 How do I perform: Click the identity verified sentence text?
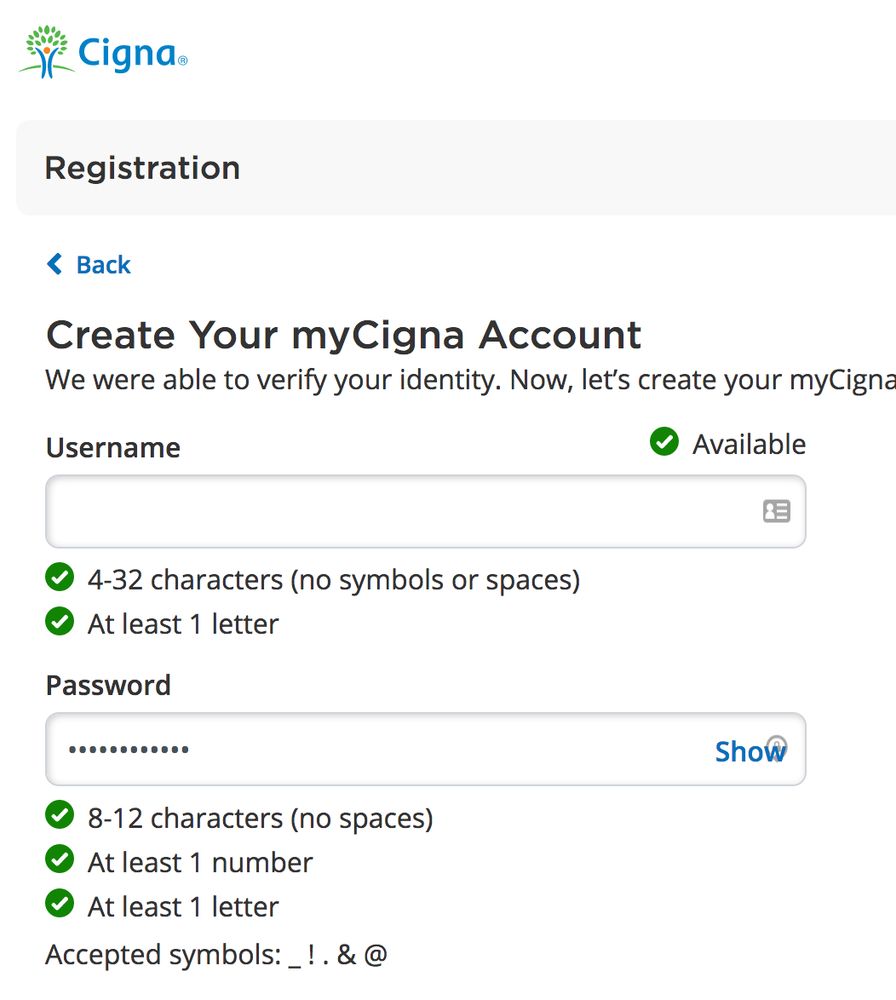pyautogui.click(x=471, y=380)
